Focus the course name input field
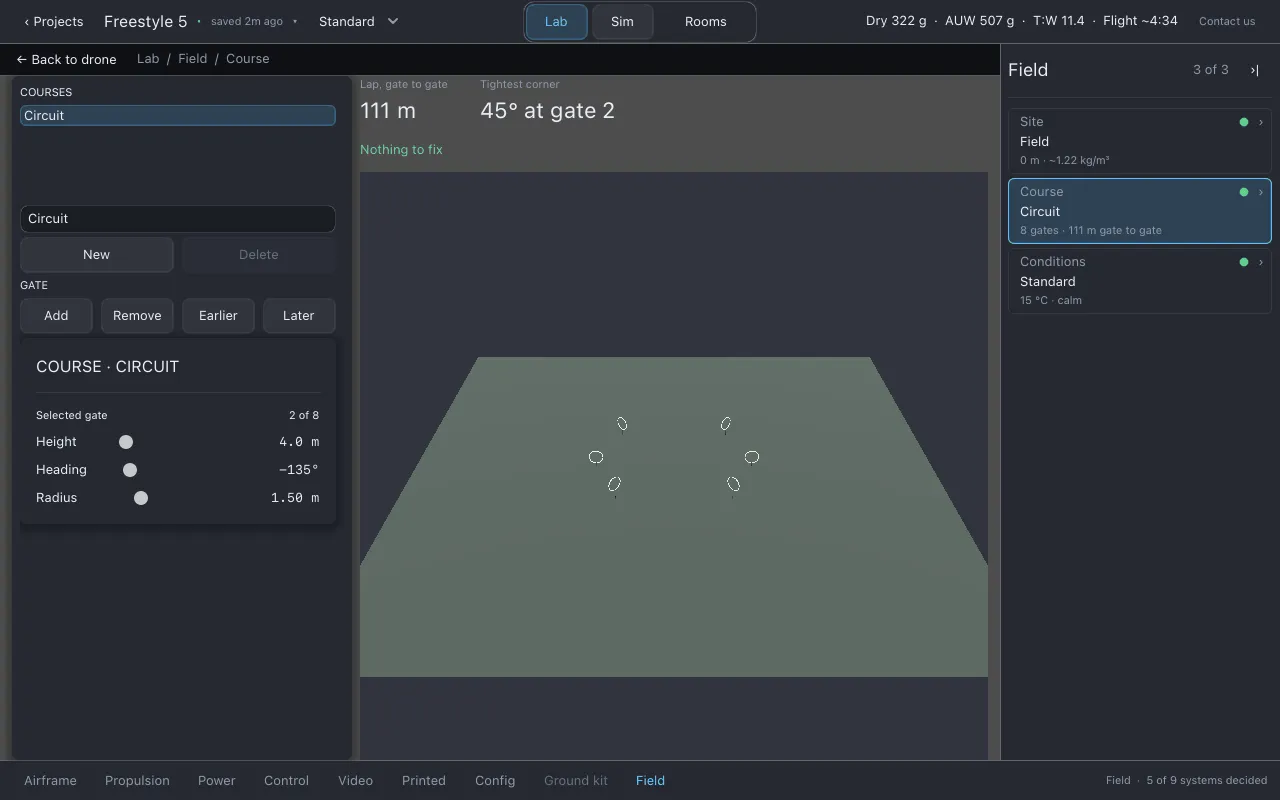Viewport: 1280px width, 800px height. [178, 219]
